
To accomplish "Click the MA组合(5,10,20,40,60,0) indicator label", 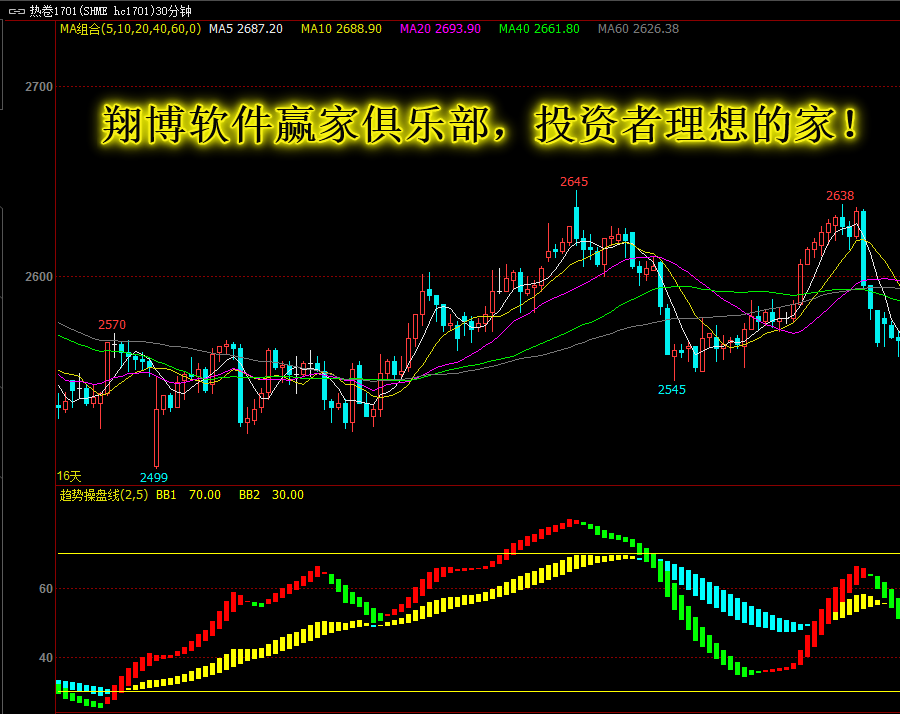I will 130,29.
